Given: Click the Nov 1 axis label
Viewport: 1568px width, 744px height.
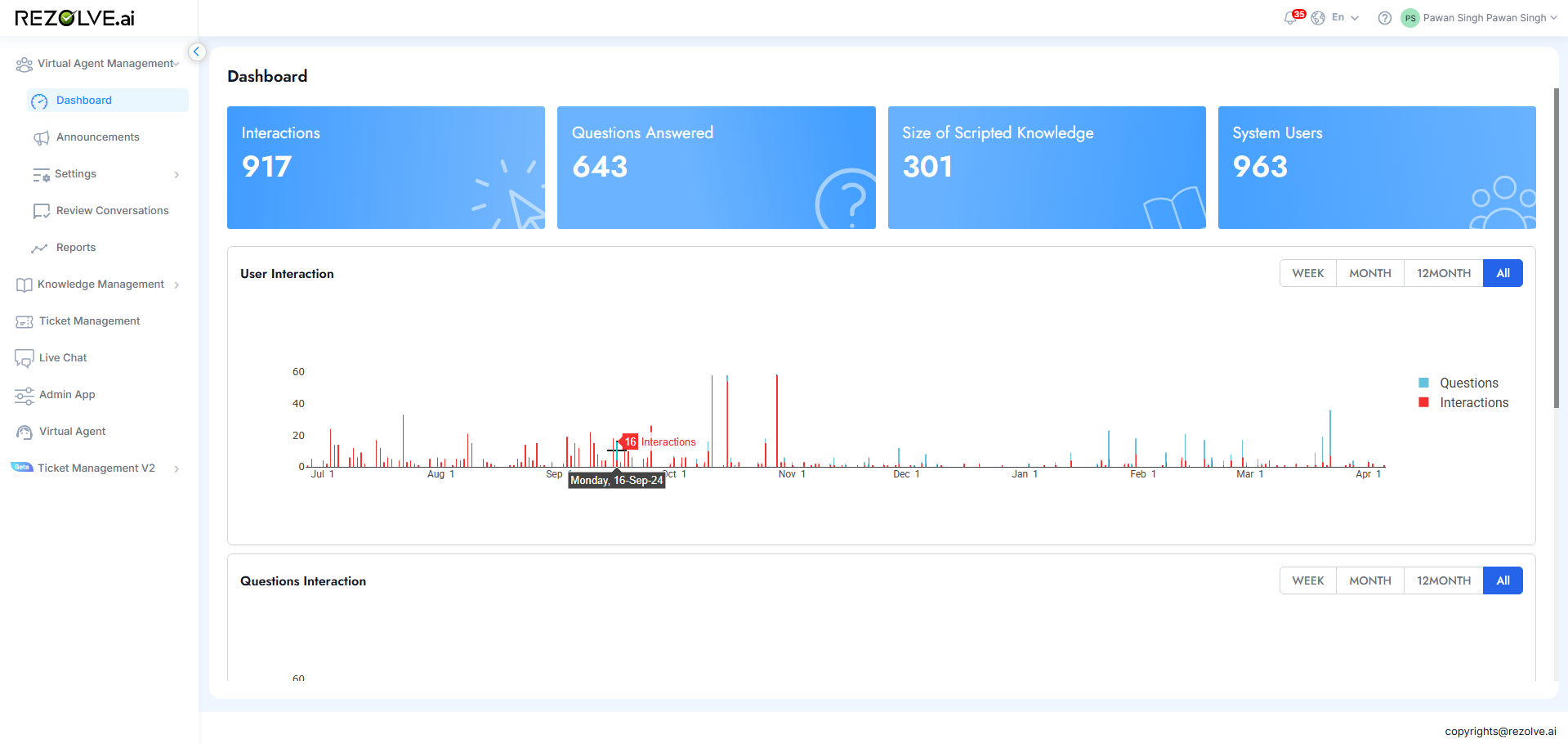Looking at the screenshot, I should (x=792, y=474).
